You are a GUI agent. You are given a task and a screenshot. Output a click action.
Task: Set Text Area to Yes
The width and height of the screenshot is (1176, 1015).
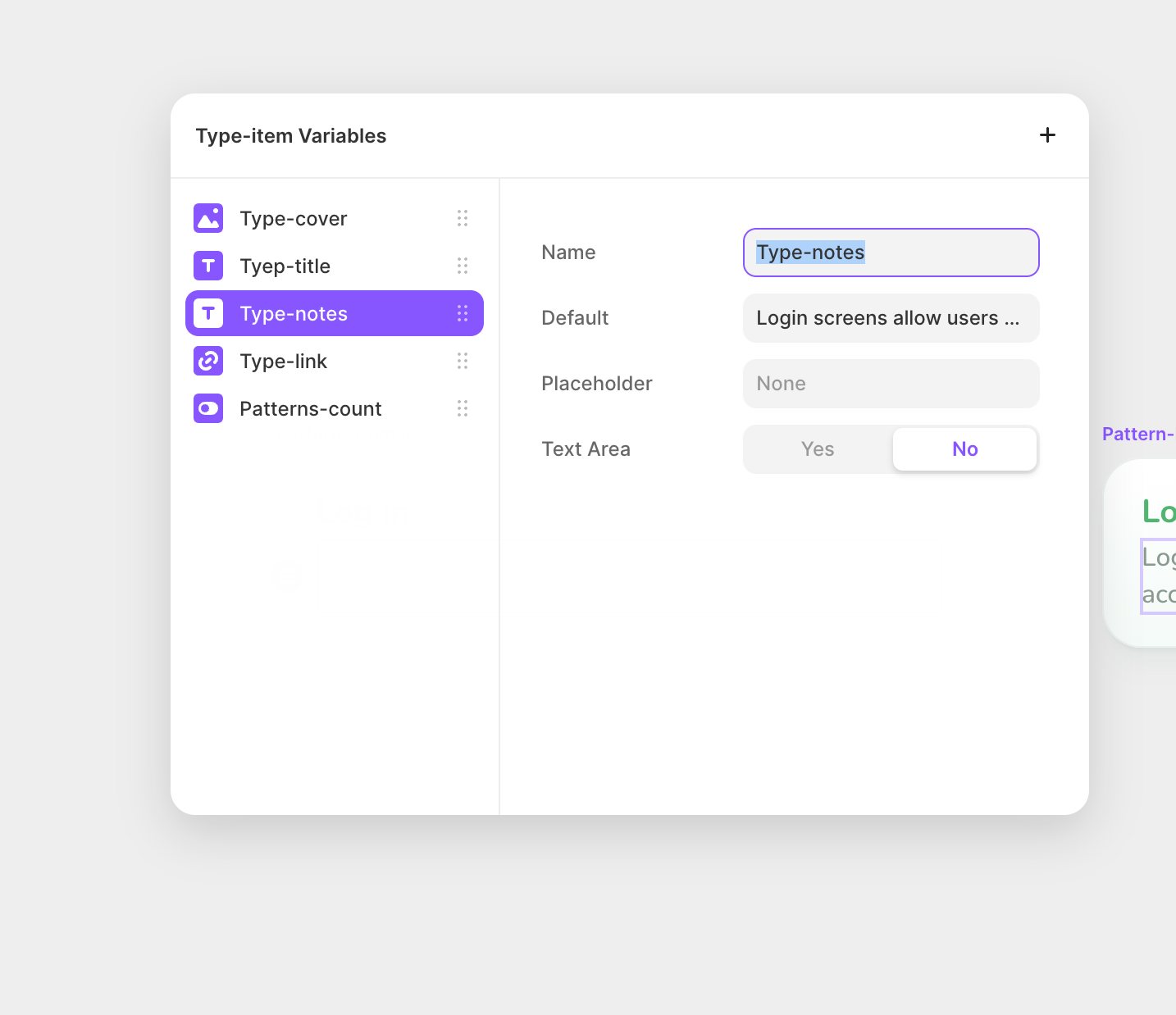(x=818, y=449)
